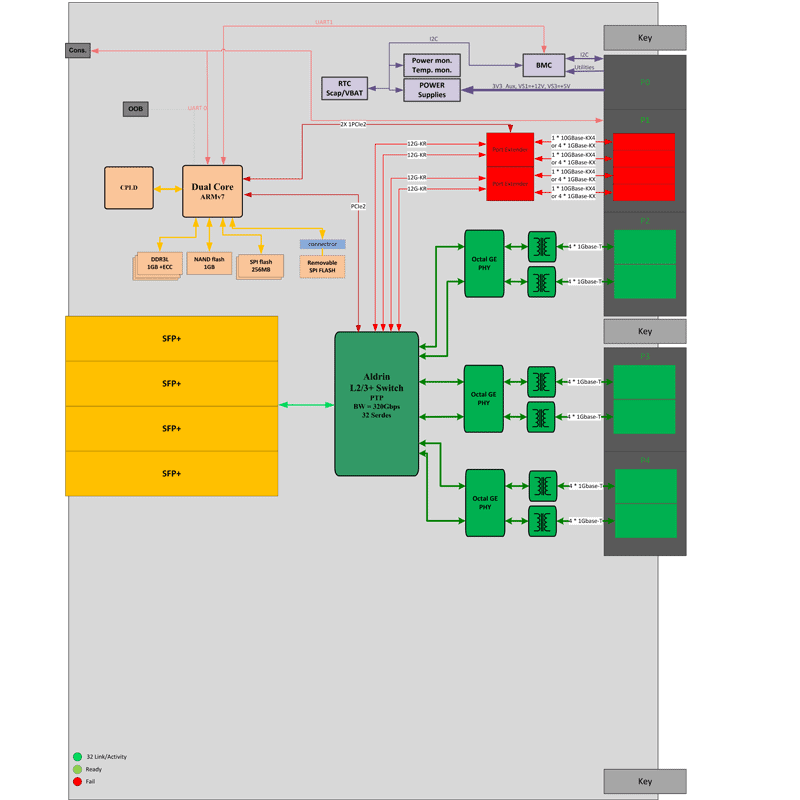Select the upper red Port Extender block
This screenshot has height=800, width=800.
coord(510,149)
